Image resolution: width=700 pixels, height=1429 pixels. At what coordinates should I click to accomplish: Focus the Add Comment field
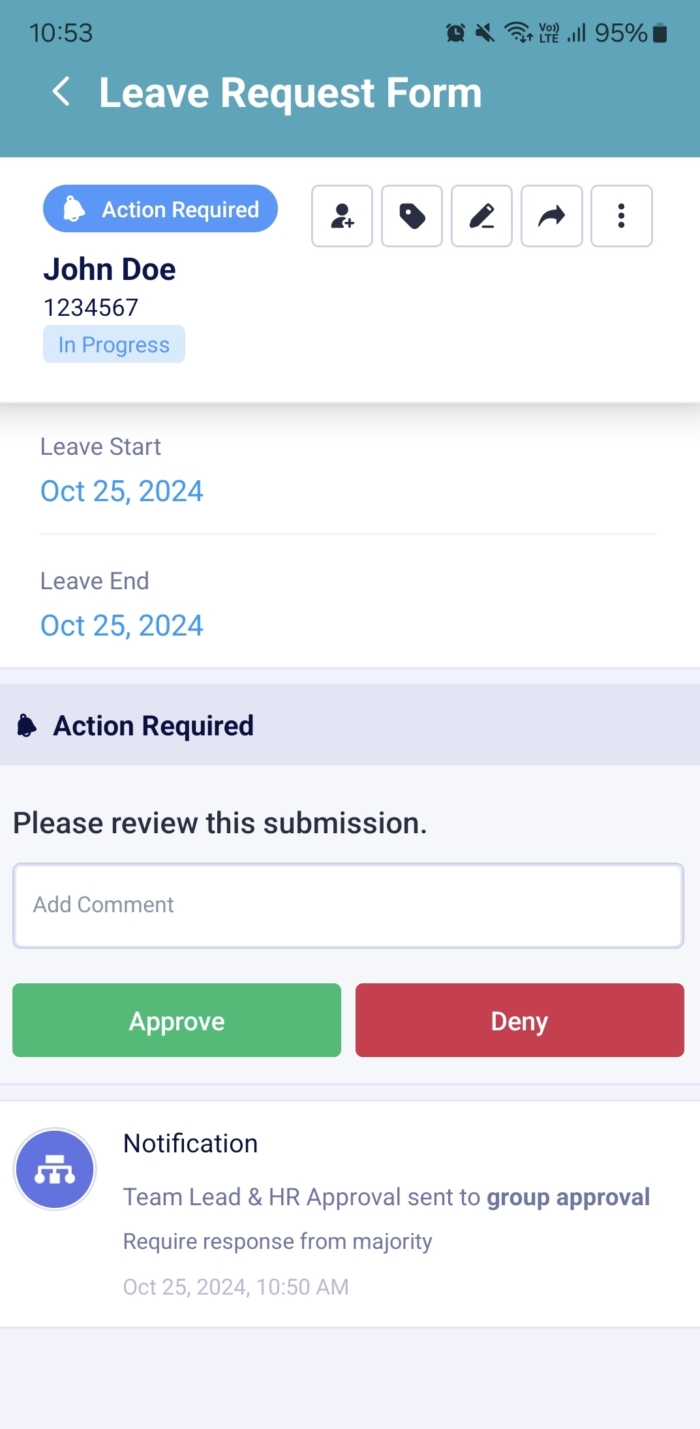[348, 905]
